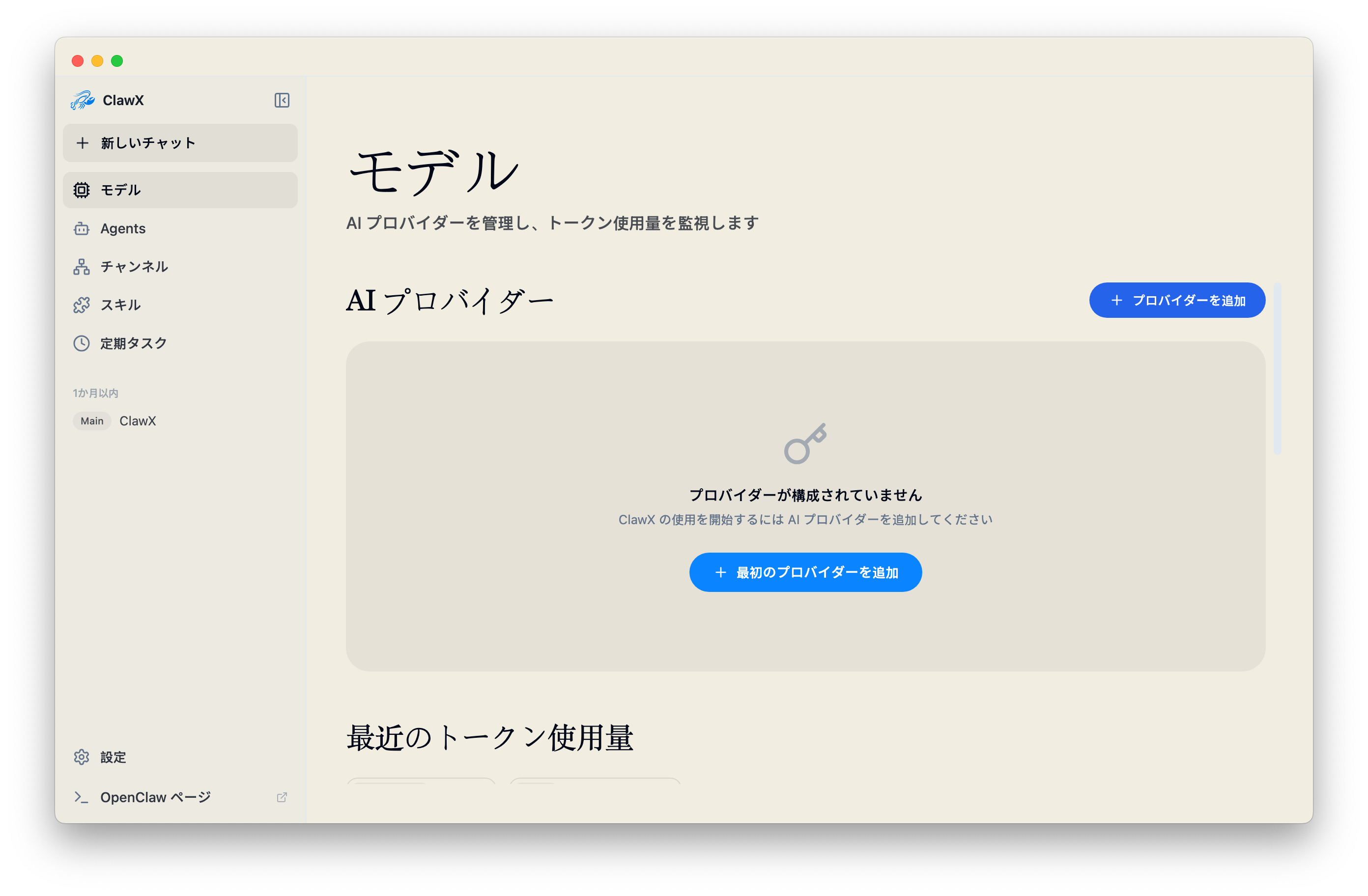Image resolution: width=1368 pixels, height=896 pixels.
Task: Collapse the sidebar with the panel toggle icon
Action: (x=282, y=100)
